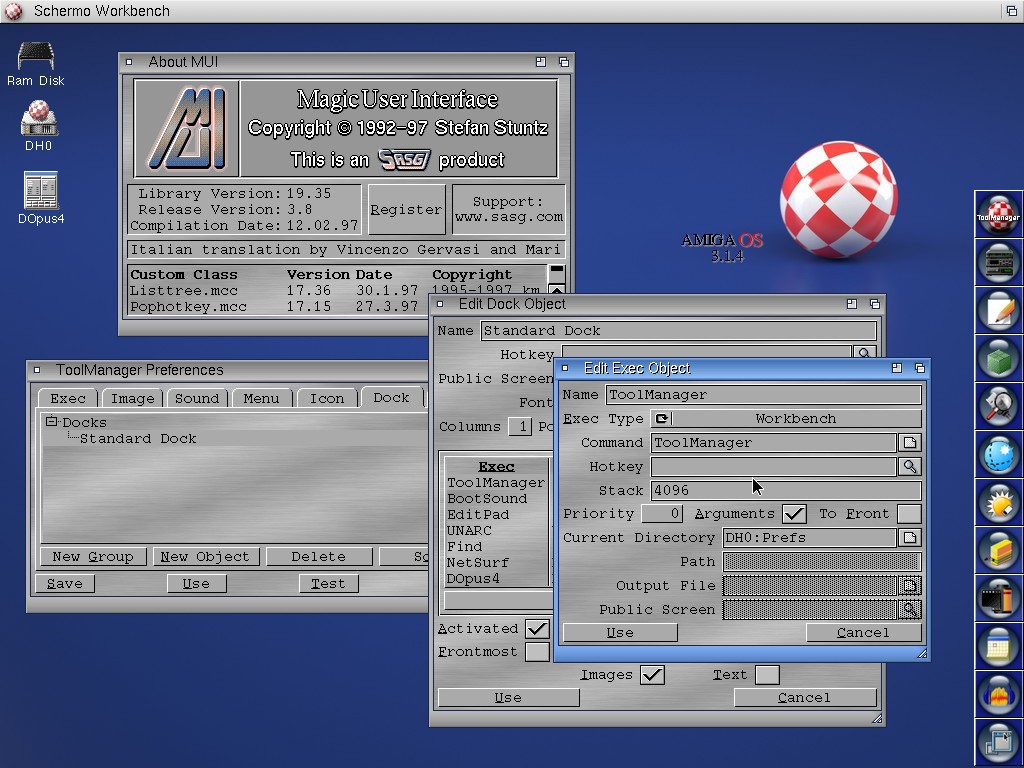1024x768 pixels.
Task: Switch to the Sound tab
Action: coord(196,398)
